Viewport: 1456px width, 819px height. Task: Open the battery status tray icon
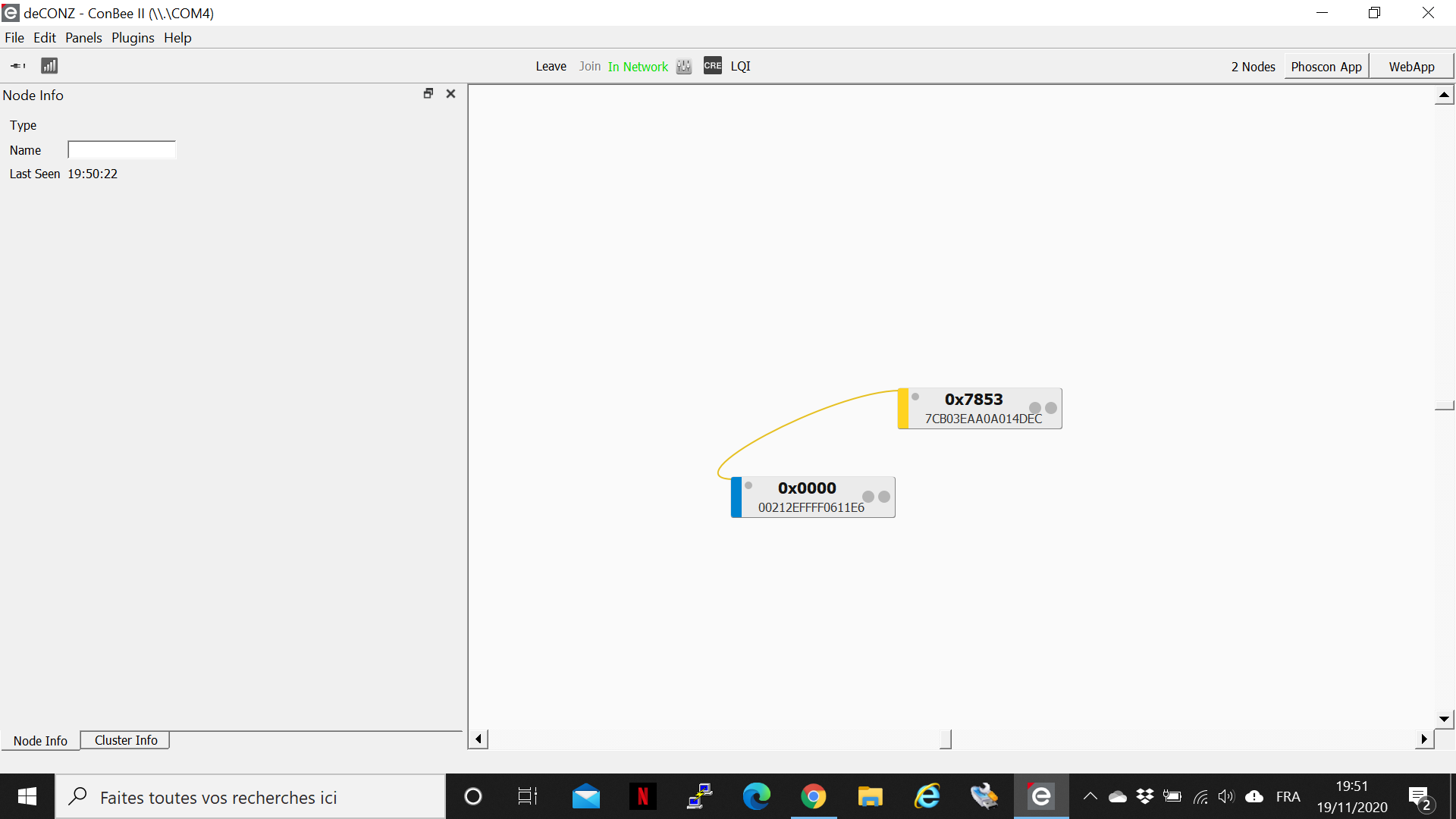1172,796
